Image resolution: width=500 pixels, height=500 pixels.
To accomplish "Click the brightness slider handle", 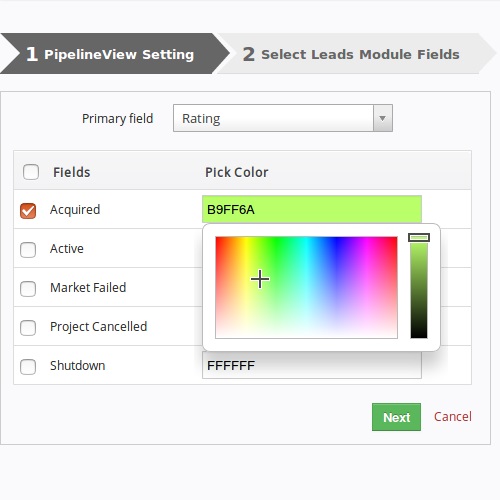I will (x=419, y=237).
